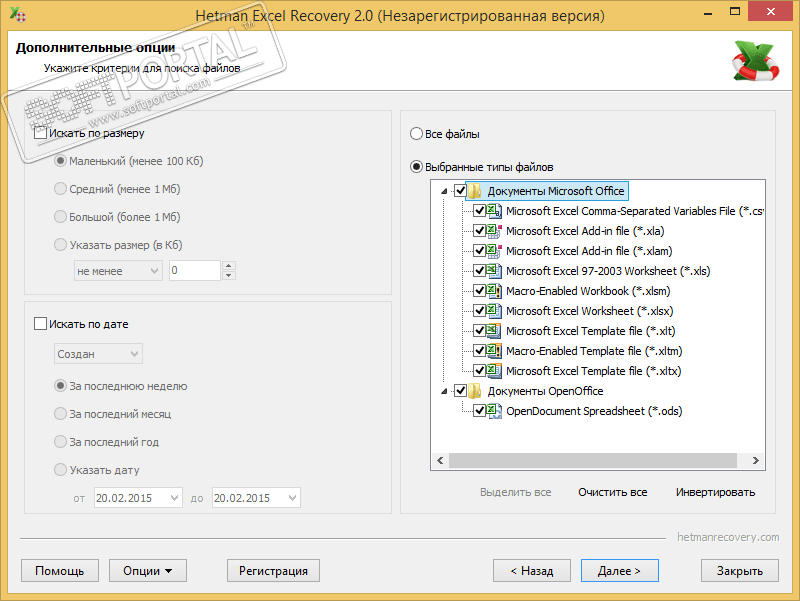Screen dimensions: 800x601
Task: Click the Macro-Enabled Template (*.xltm) file icon
Action: [x=494, y=351]
